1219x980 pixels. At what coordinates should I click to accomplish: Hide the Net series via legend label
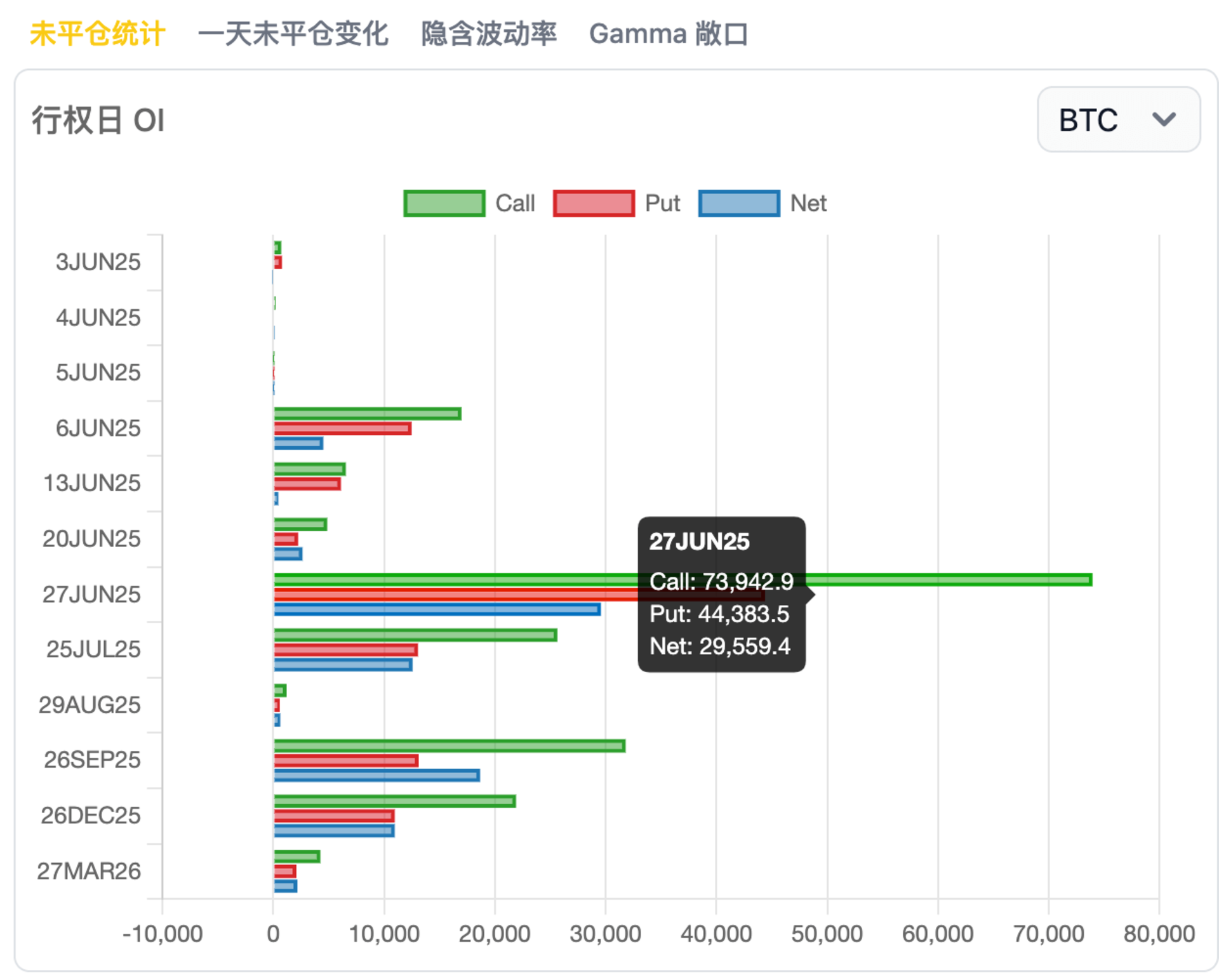click(808, 204)
